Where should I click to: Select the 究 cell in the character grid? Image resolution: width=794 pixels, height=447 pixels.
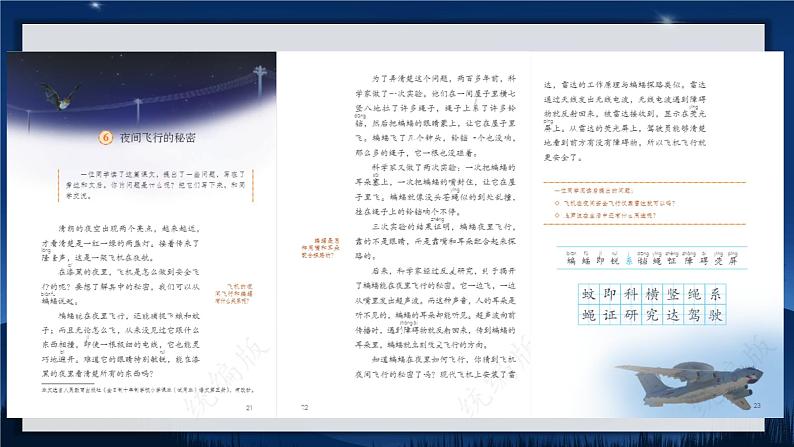click(x=652, y=314)
